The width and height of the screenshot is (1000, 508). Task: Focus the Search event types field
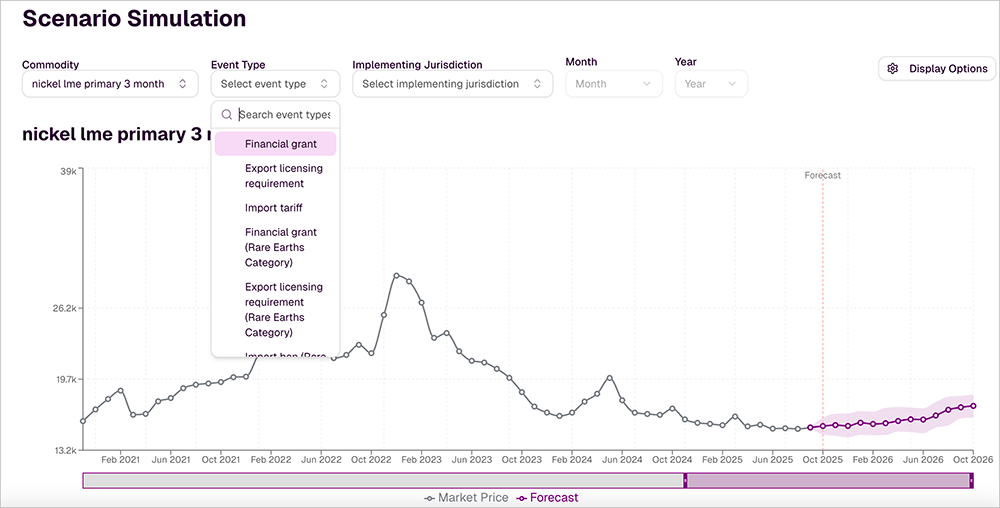284,115
